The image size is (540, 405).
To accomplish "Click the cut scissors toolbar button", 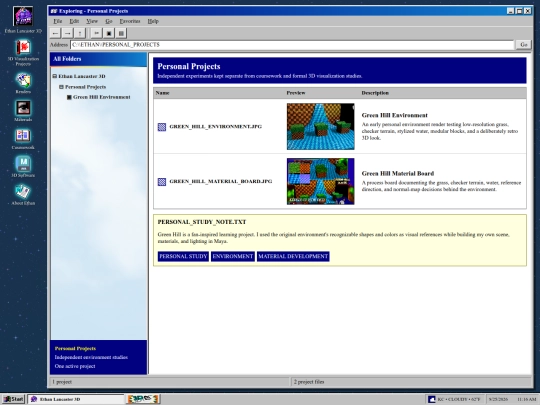I will (x=97, y=33).
